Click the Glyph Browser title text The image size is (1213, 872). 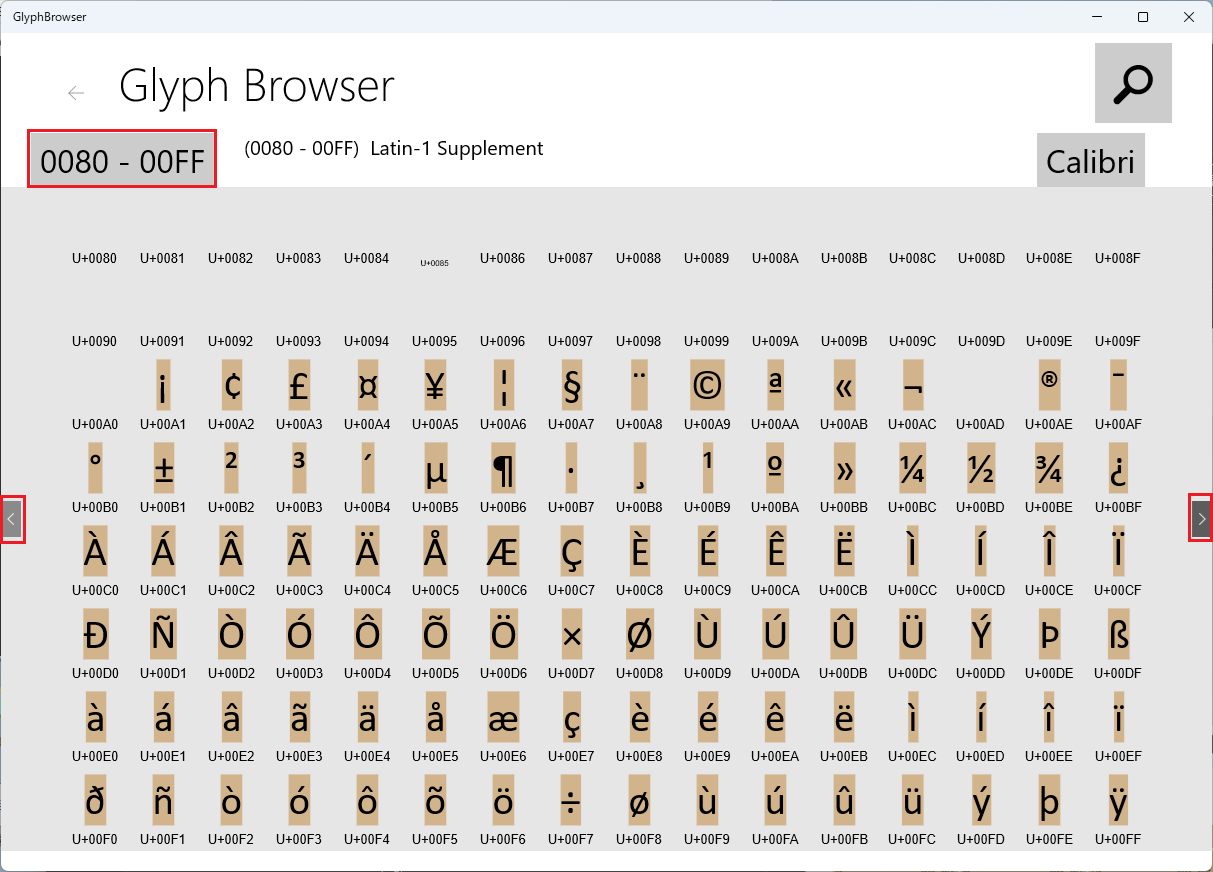click(x=257, y=87)
